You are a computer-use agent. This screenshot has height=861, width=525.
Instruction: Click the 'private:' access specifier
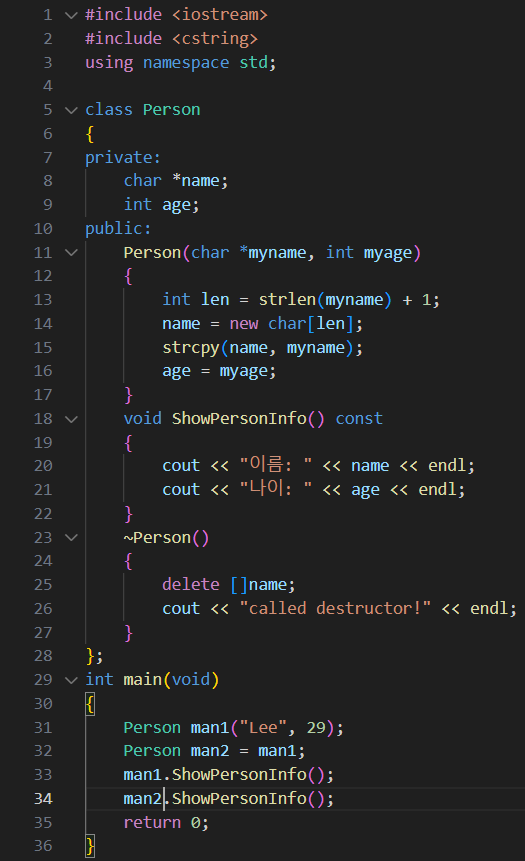click(x=123, y=158)
